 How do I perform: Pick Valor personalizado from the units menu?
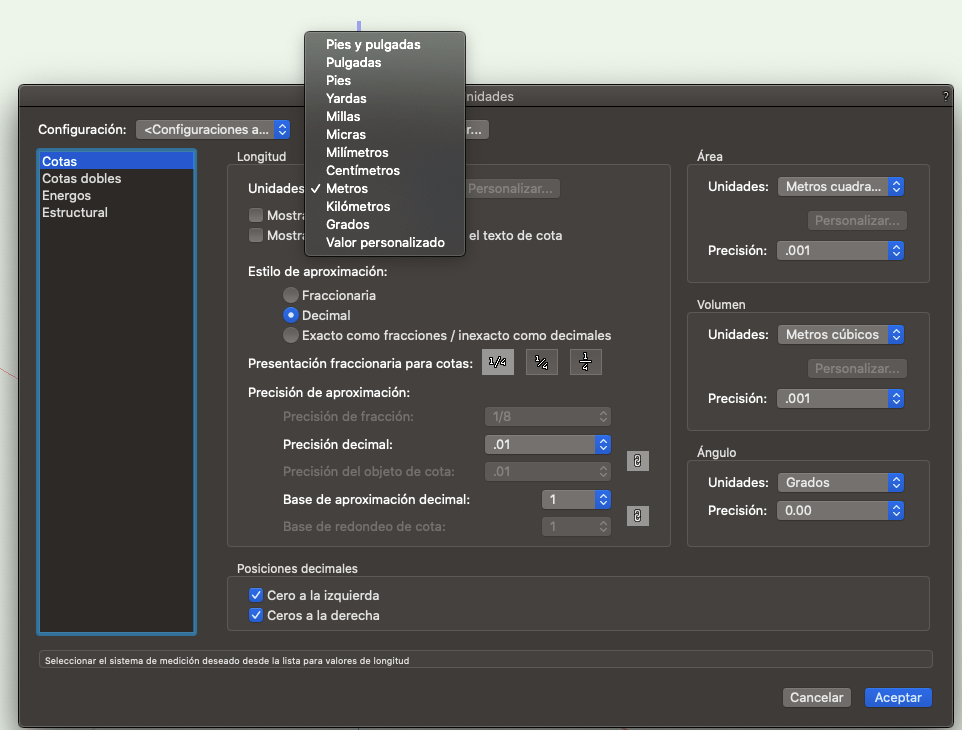[x=385, y=242]
